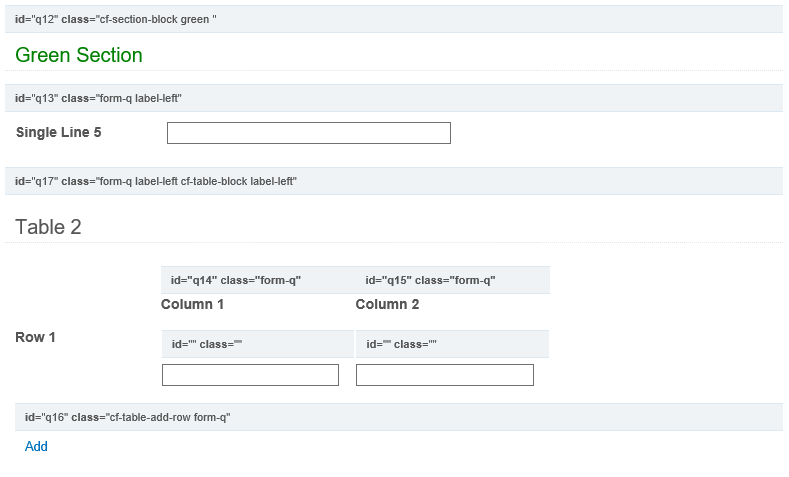Focus the Column 2 input in Row 1
789x477 pixels.
tap(444, 375)
